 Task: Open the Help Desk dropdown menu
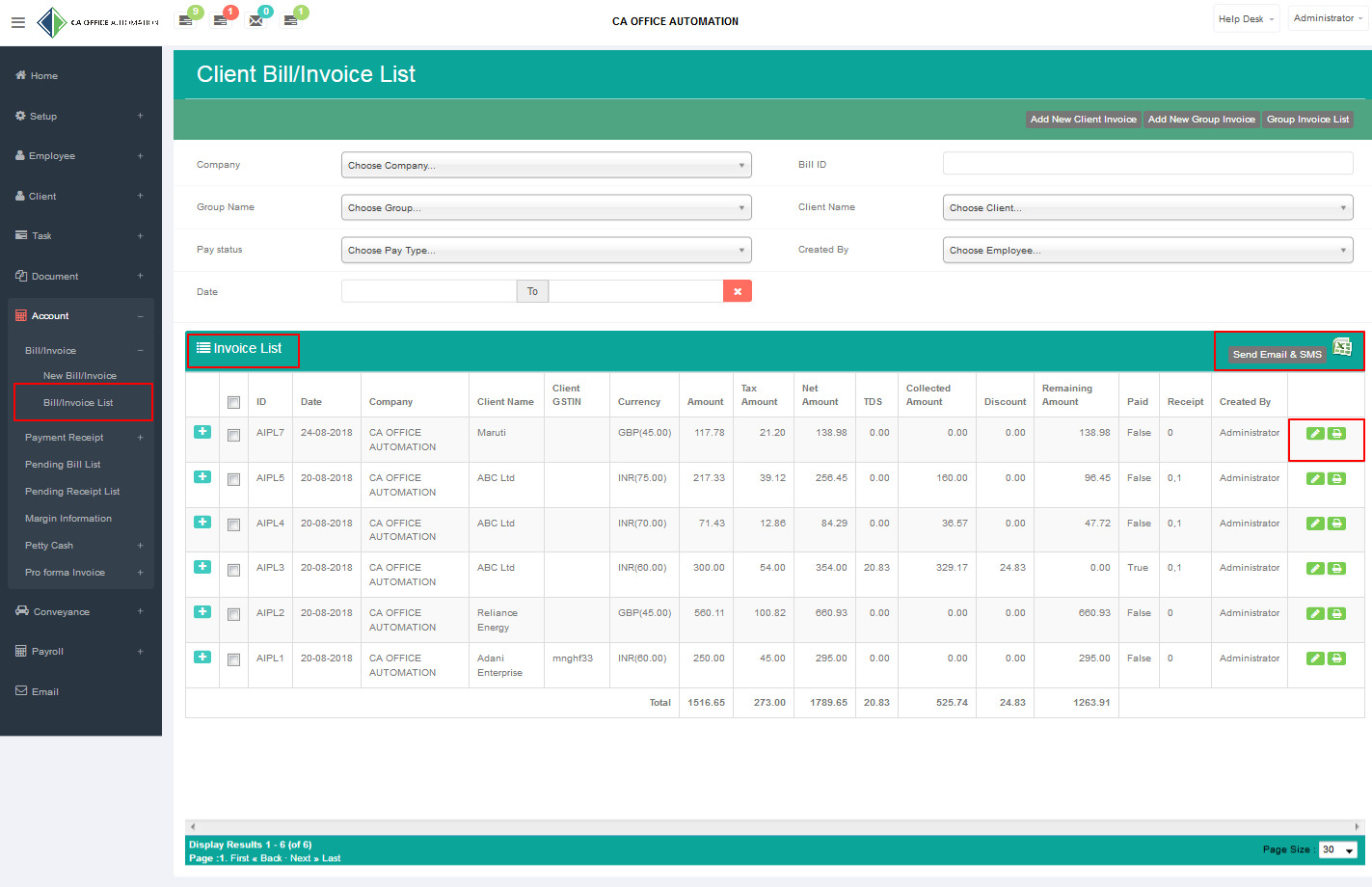[1246, 18]
